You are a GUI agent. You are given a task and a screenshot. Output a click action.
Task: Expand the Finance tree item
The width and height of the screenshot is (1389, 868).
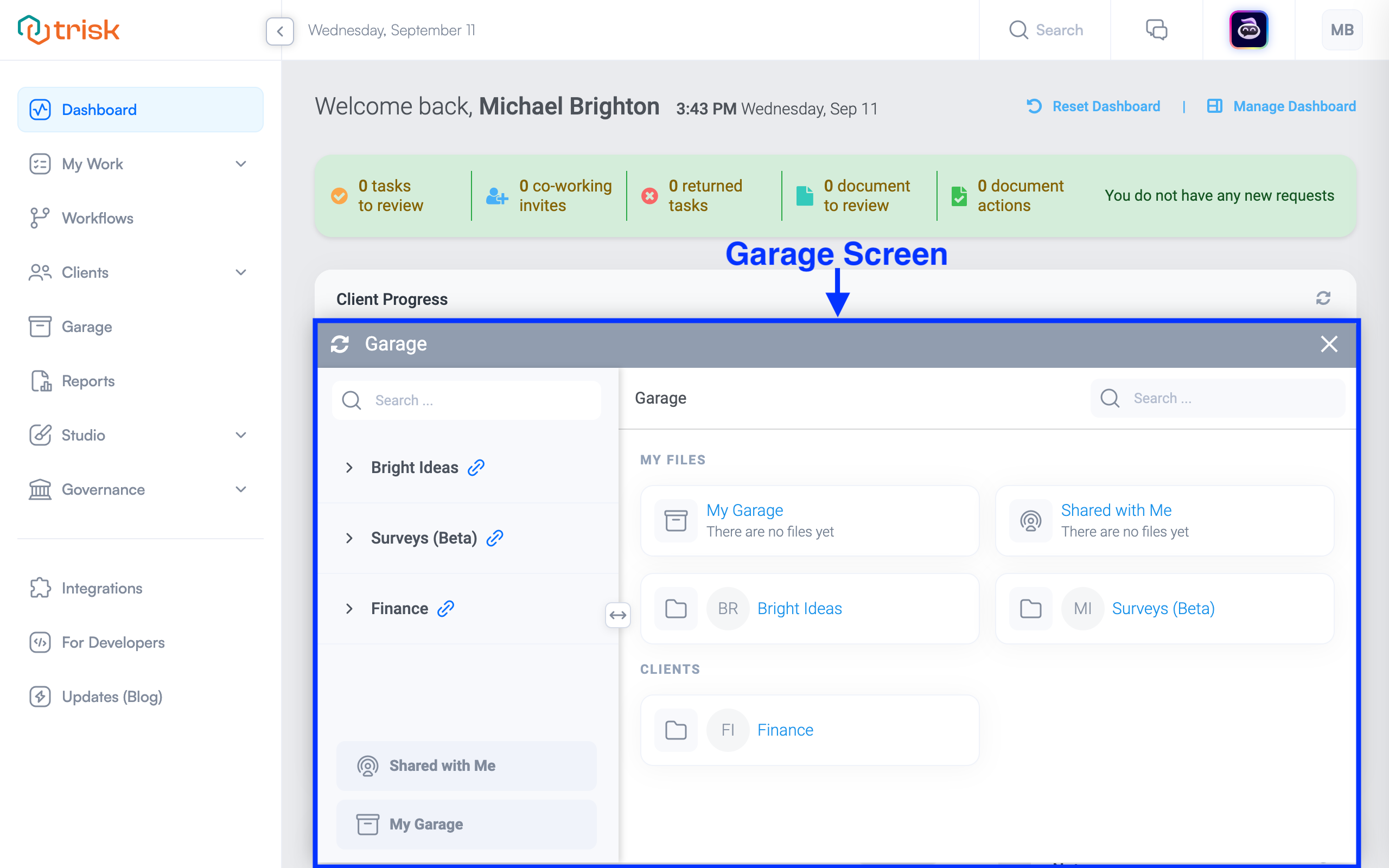pyautogui.click(x=350, y=608)
